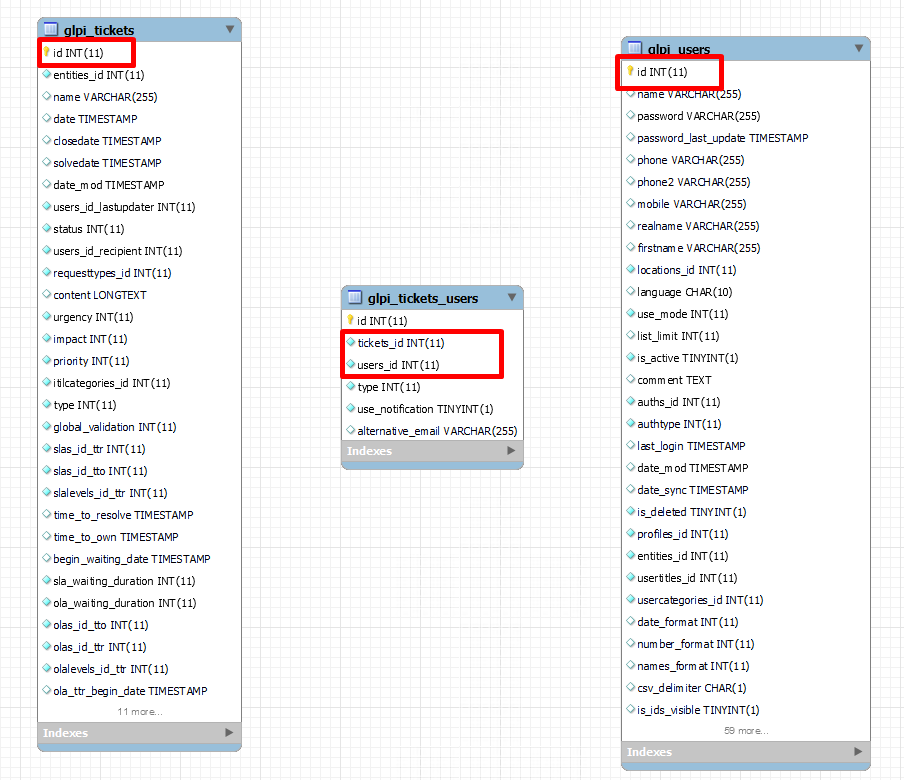
Task: Click the diamond icon beside name VARCHAR(255) in glpi_tickets
Action: pyautogui.click(x=47, y=96)
